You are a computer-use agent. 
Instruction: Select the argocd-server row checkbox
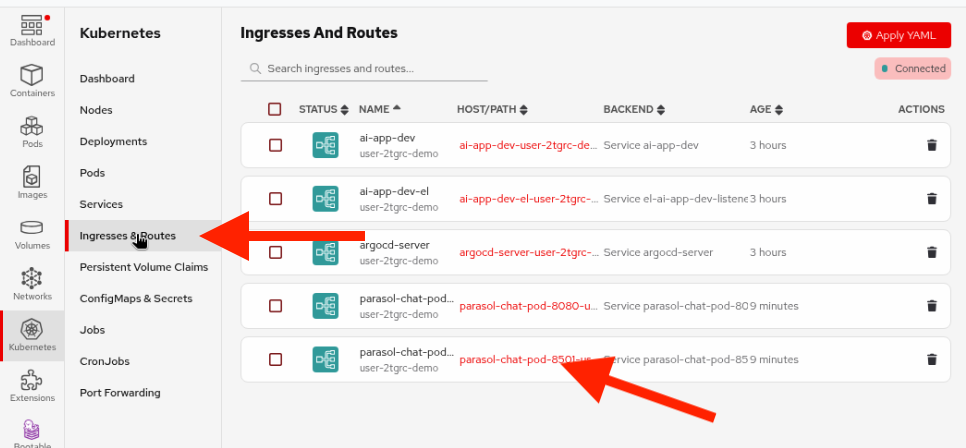pos(275,252)
